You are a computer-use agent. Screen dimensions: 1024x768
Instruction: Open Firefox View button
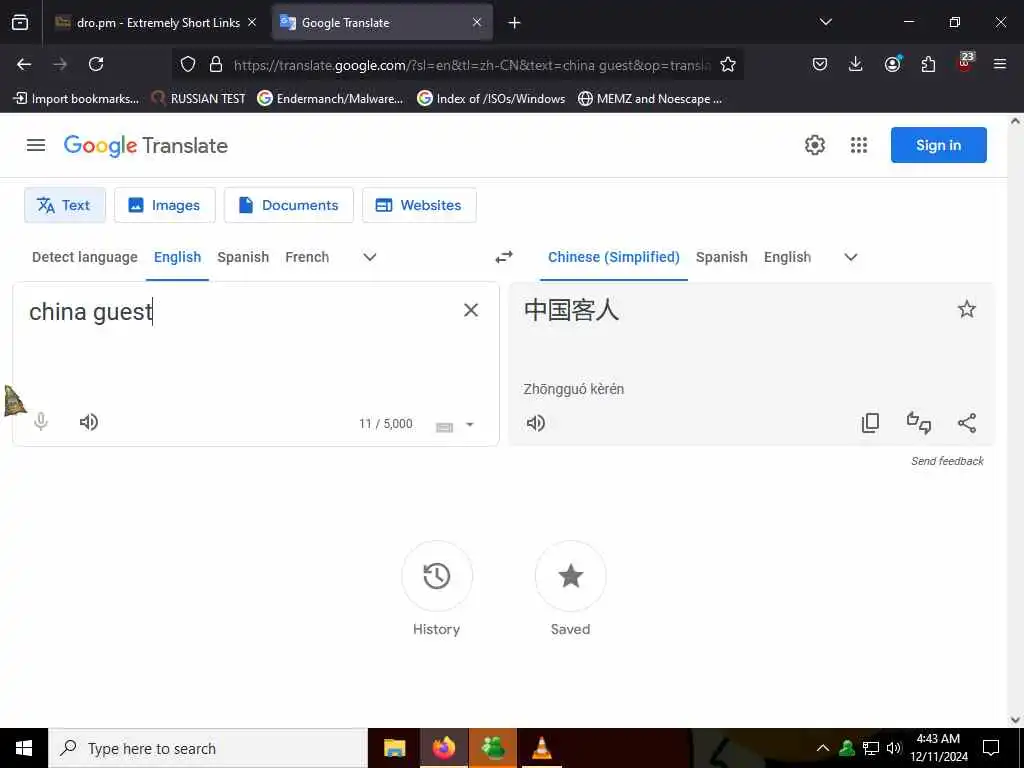coord(20,23)
